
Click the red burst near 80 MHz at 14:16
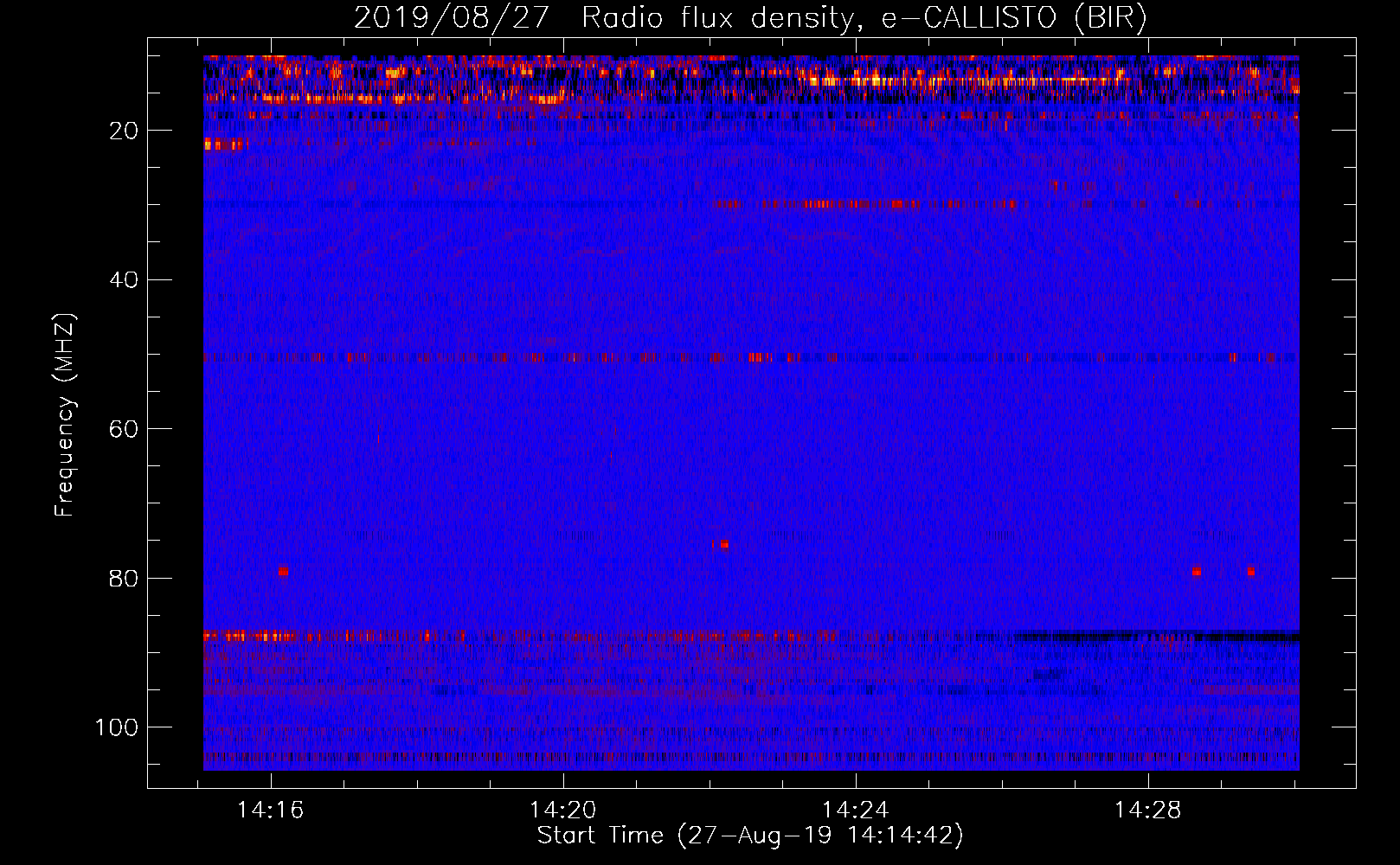click(x=283, y=572)
